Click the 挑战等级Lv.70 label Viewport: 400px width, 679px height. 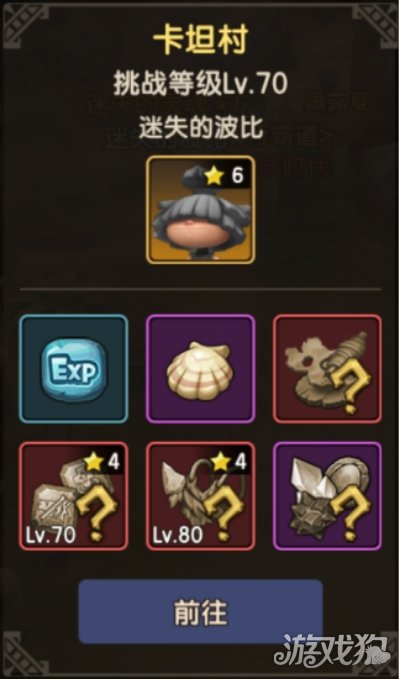tap(200, 84)
